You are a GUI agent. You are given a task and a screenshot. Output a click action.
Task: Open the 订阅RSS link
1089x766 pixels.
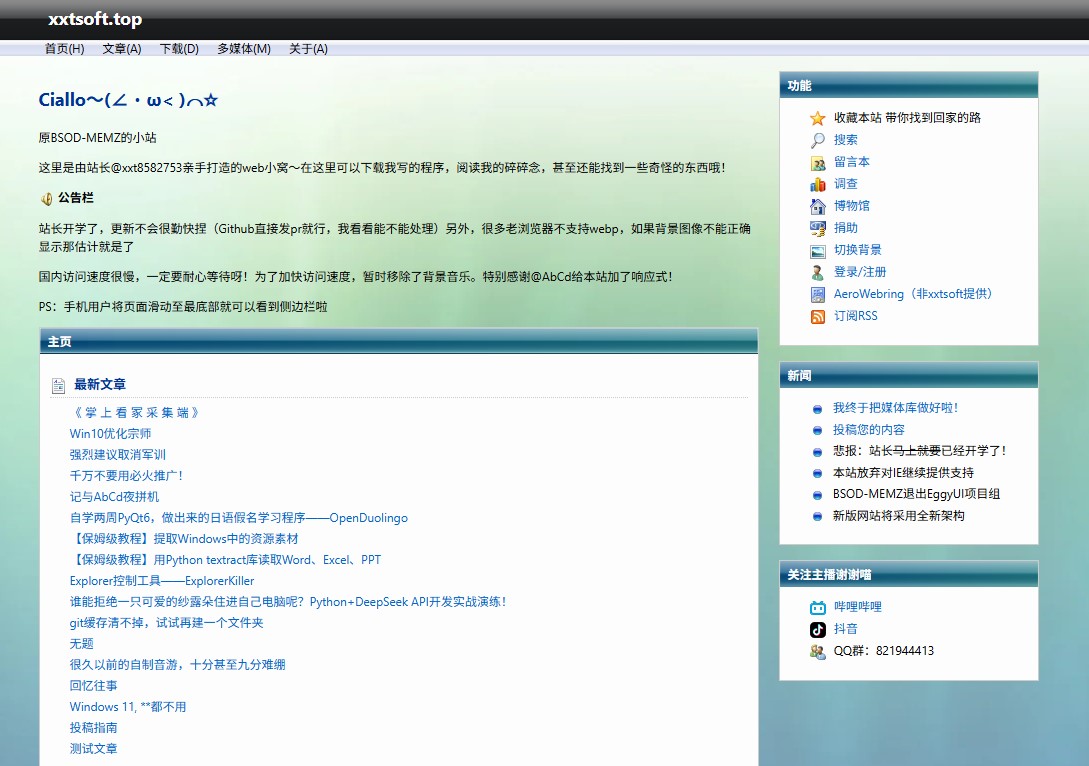point(856,315)
